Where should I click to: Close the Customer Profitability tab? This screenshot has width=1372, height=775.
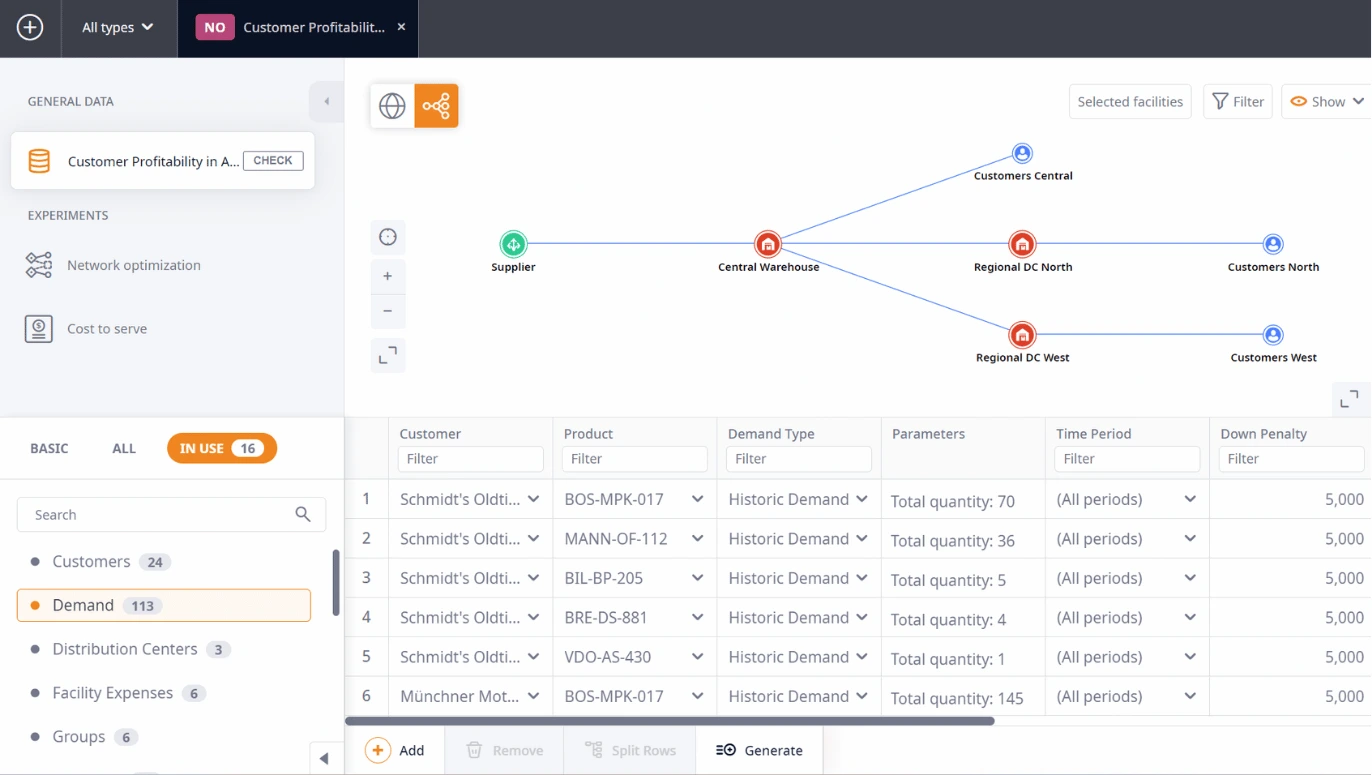pyautogui.click(x=401, y=27)
